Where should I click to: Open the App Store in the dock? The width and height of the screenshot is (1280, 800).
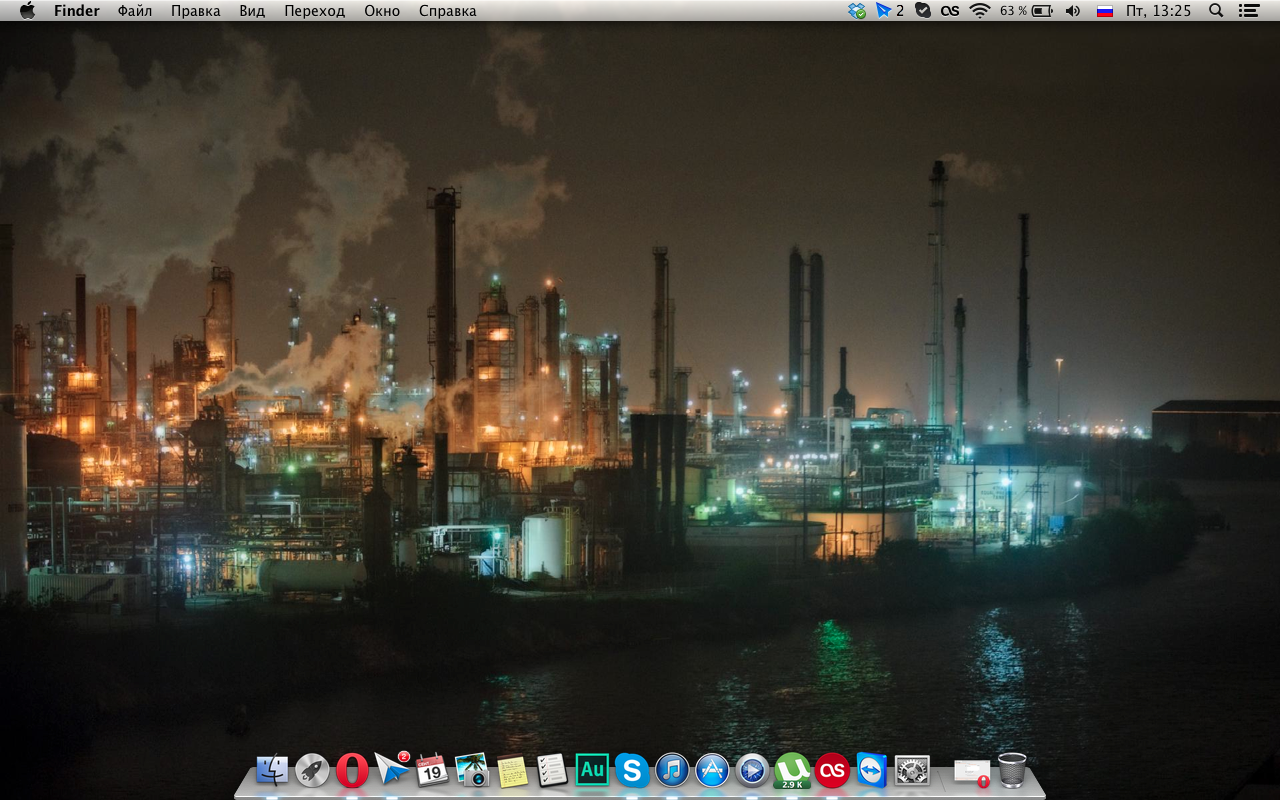click(712, 770)
